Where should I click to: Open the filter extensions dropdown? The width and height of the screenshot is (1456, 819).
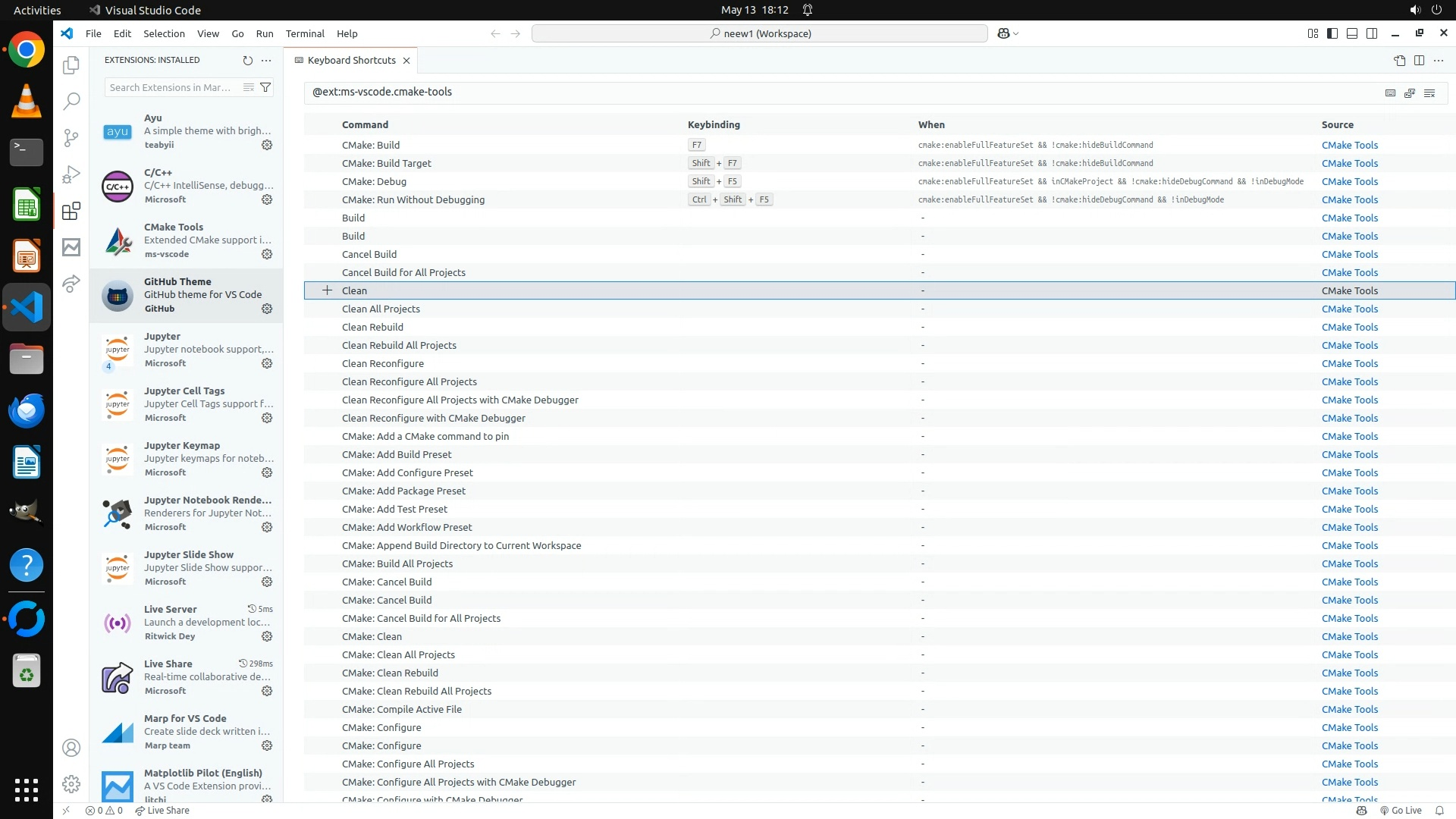(265, 87)
